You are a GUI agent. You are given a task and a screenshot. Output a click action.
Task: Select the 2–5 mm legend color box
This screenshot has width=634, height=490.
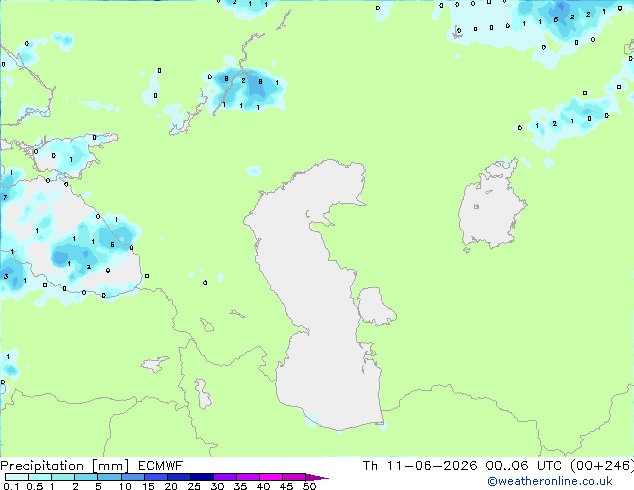(x=86, y=477)
